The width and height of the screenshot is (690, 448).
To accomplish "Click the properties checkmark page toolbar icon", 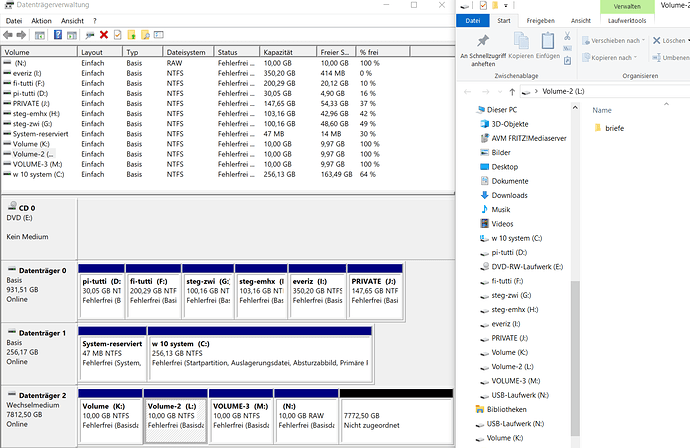I will (117, 35).
